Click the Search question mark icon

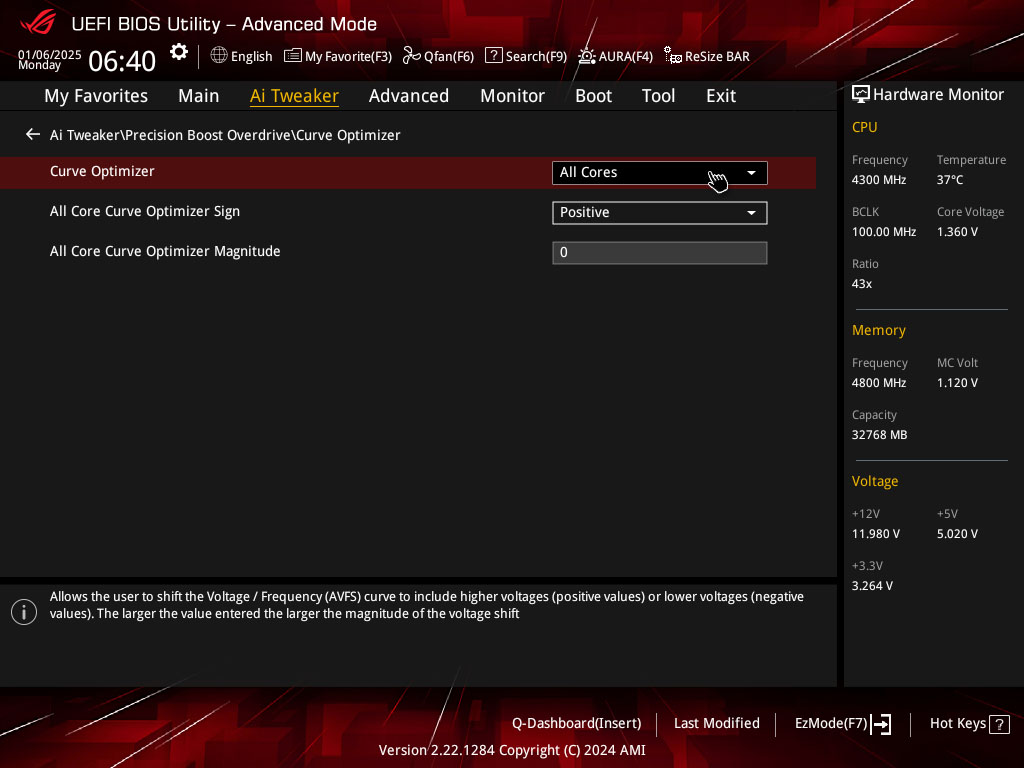(x=494, y=56)
